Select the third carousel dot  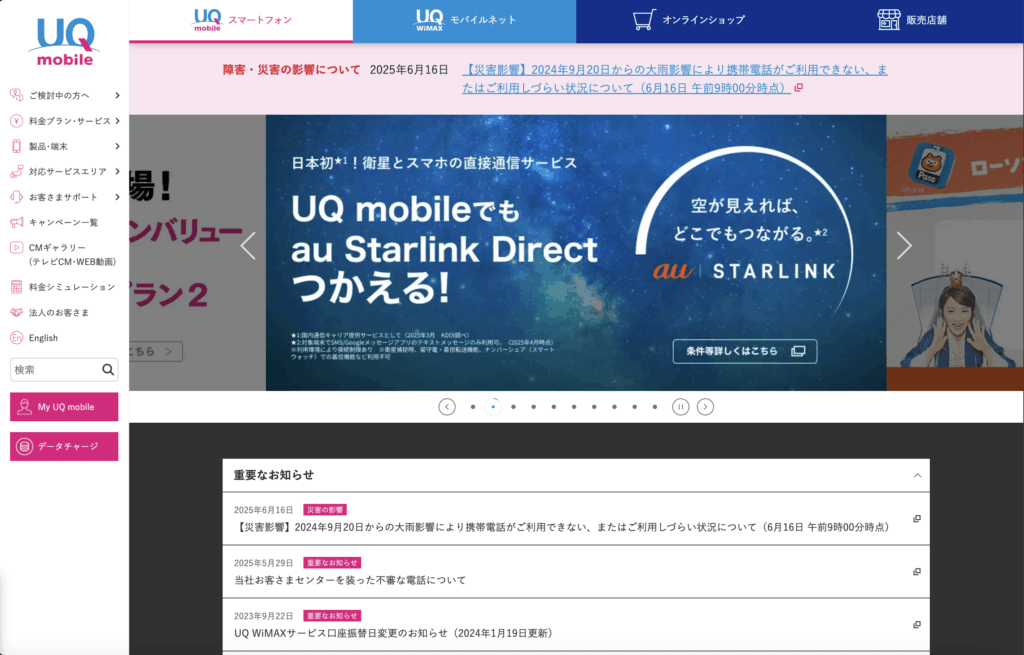513,407
